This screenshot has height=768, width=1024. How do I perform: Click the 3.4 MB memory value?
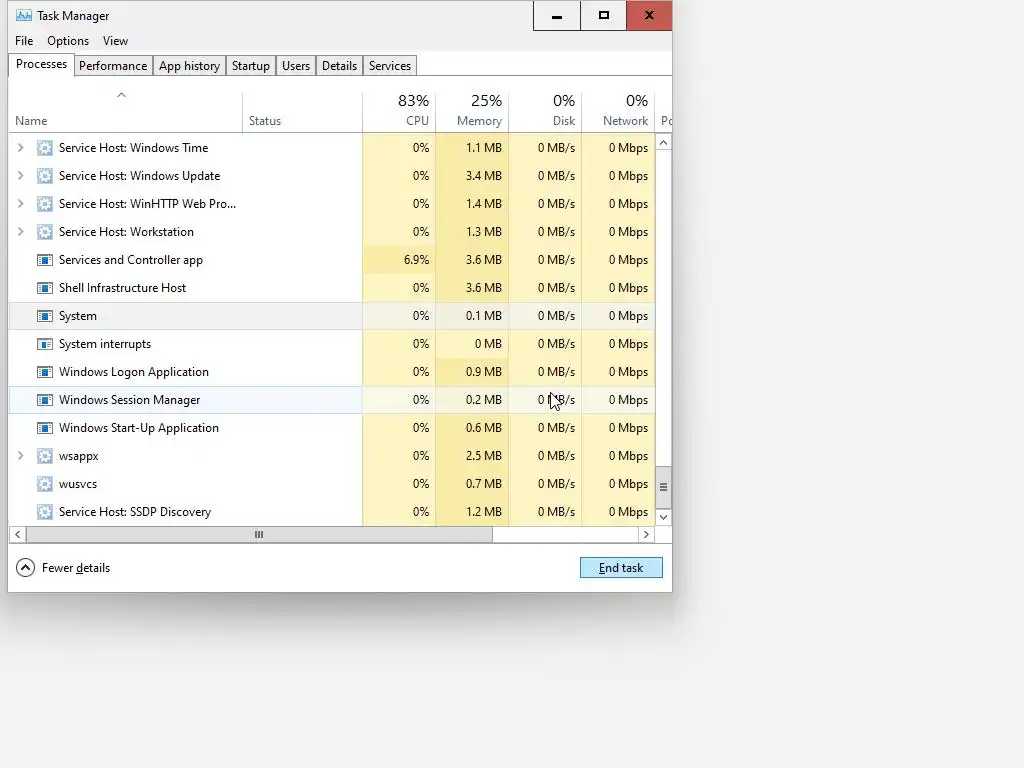(483, 176)
